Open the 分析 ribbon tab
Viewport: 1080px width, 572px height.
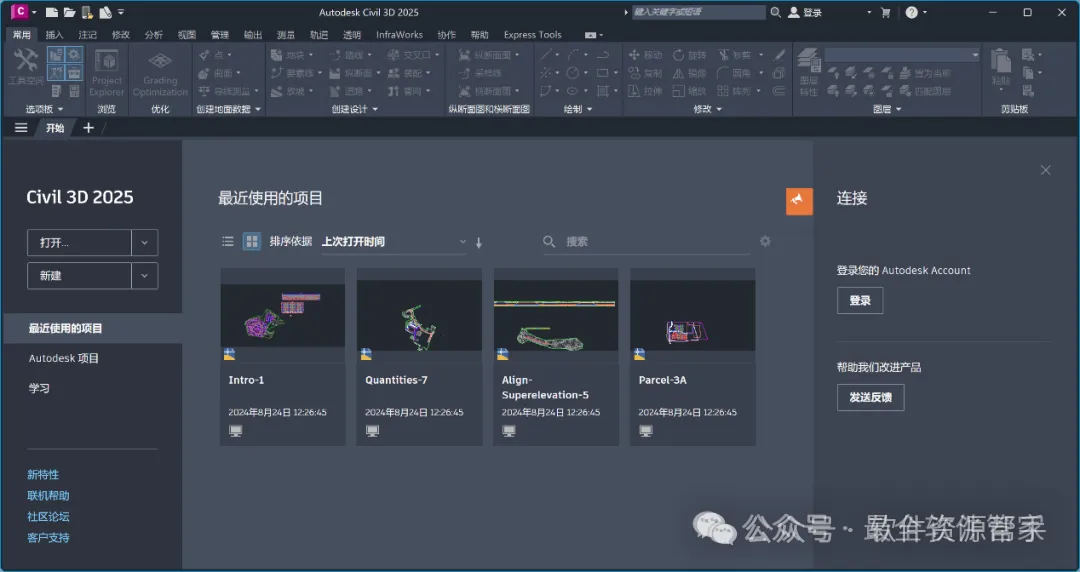click(x=154, y=34)
